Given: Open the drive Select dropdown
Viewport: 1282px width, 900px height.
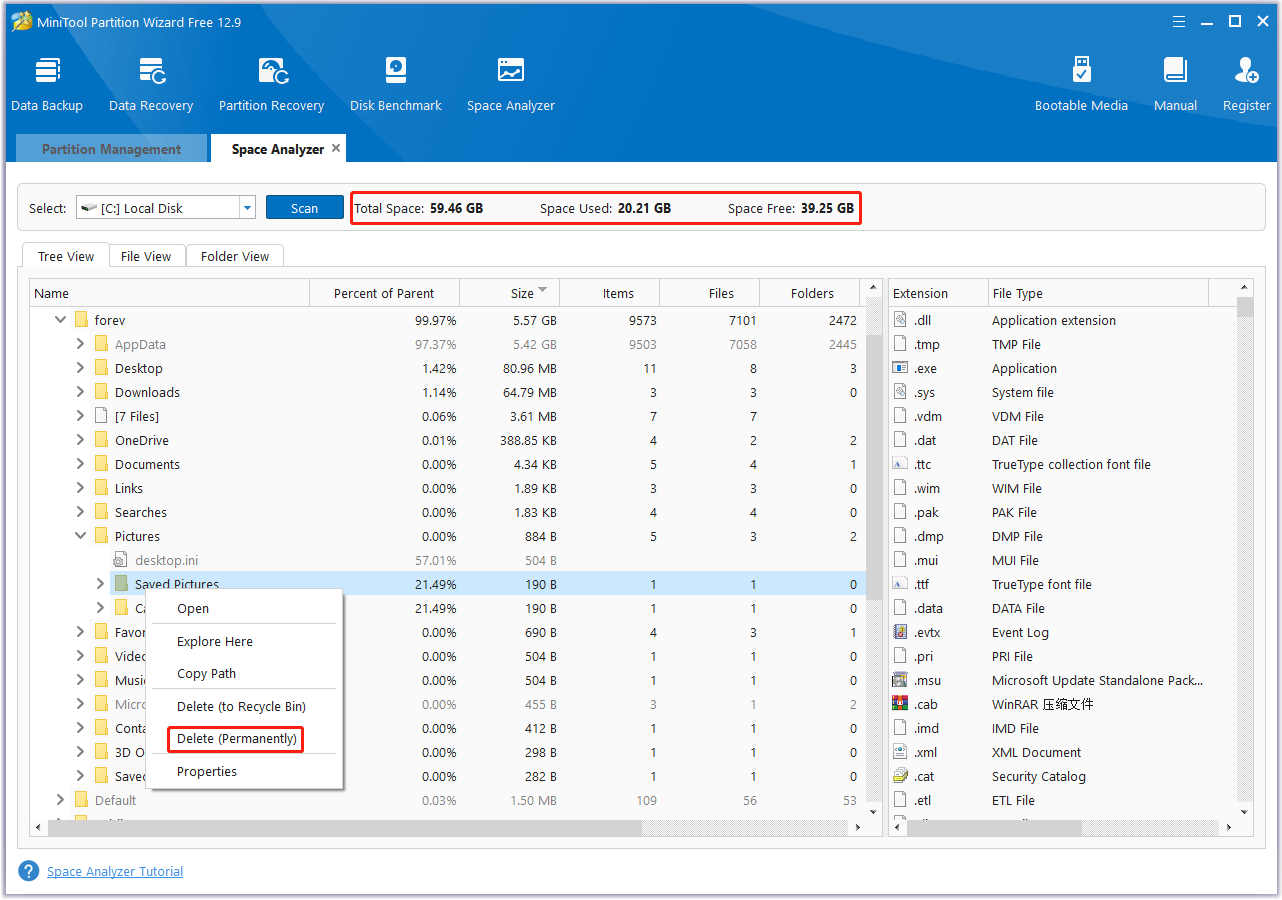Looking at the screenshot, I should (x=248, y=208).
